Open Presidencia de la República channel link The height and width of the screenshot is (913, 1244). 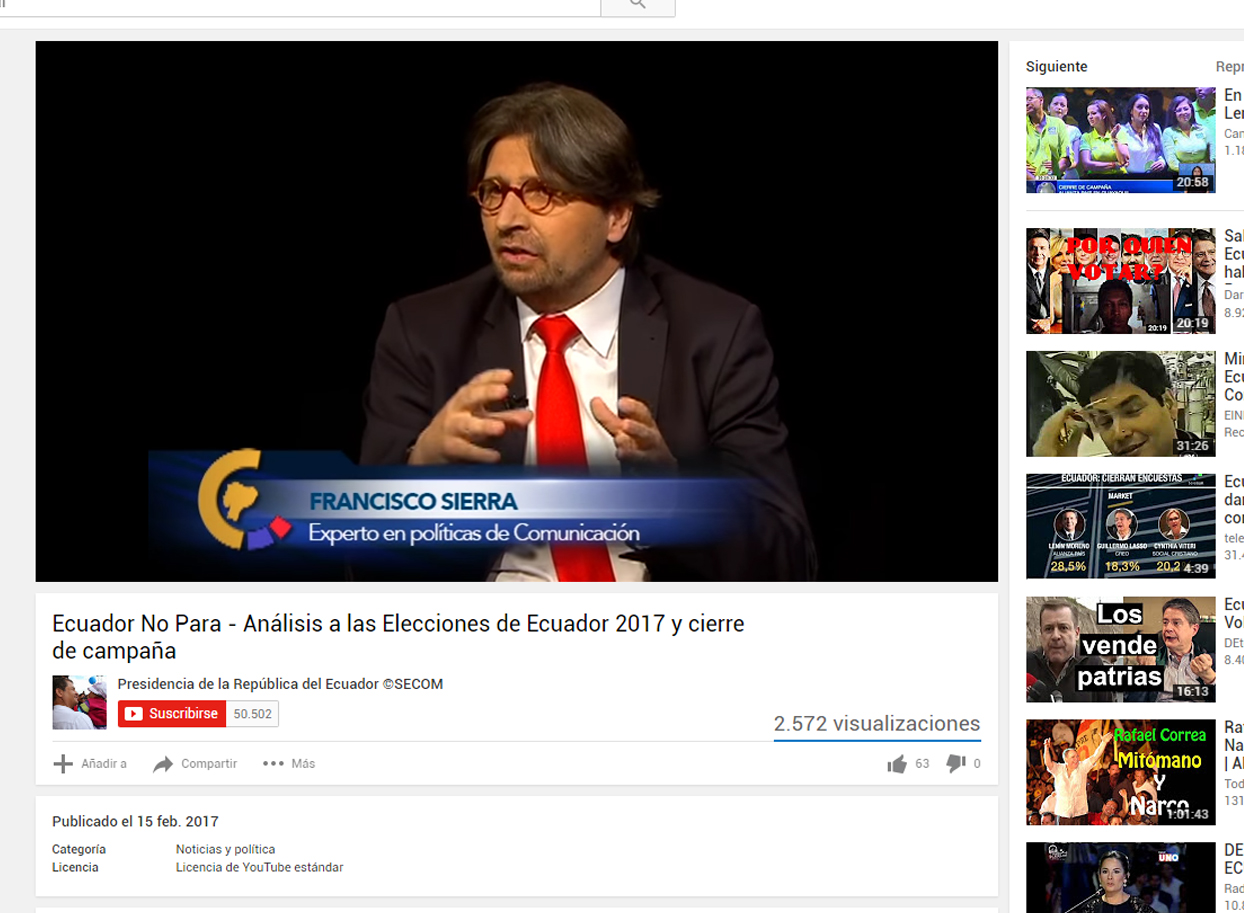(x=280, y=684)
